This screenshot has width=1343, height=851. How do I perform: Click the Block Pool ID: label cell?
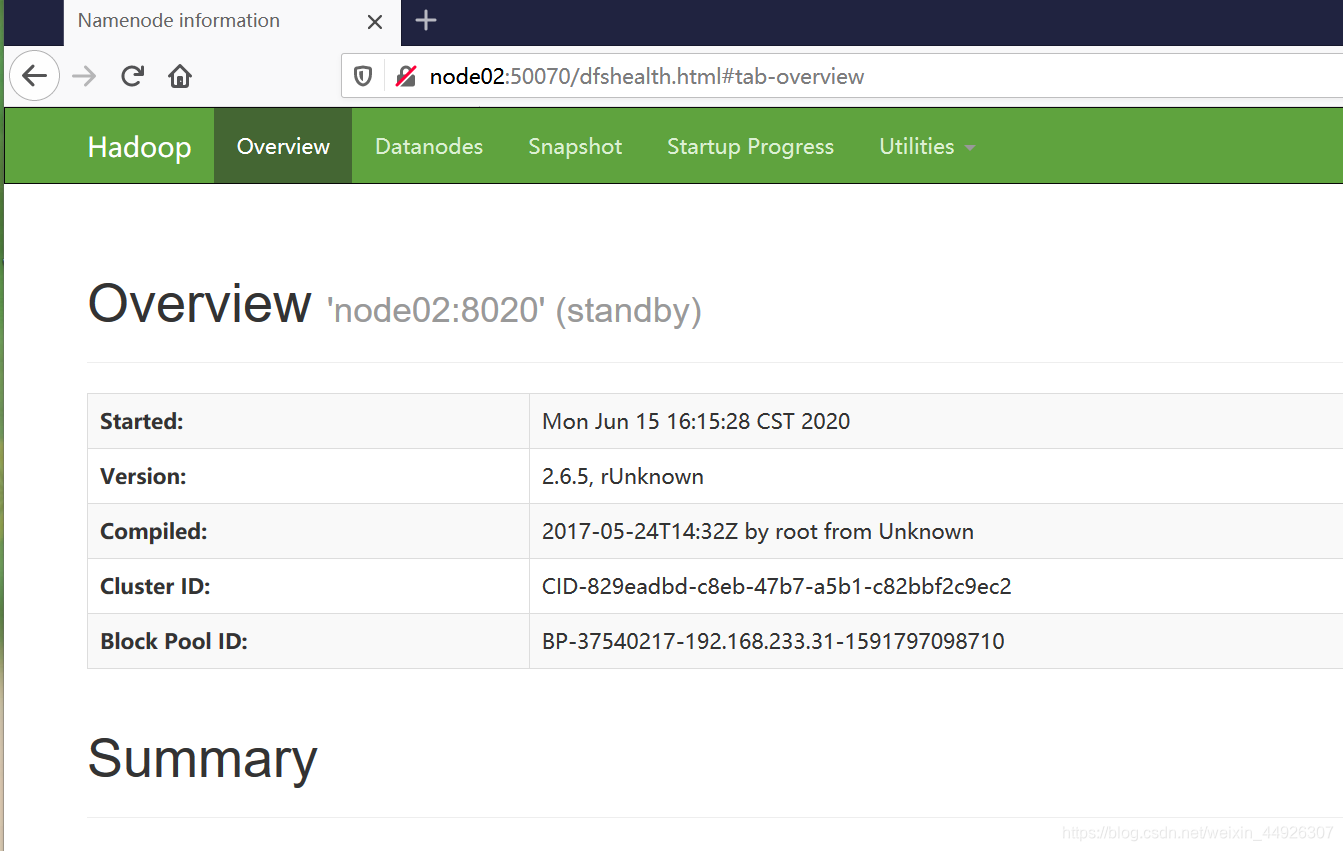[x=308, y=641]
